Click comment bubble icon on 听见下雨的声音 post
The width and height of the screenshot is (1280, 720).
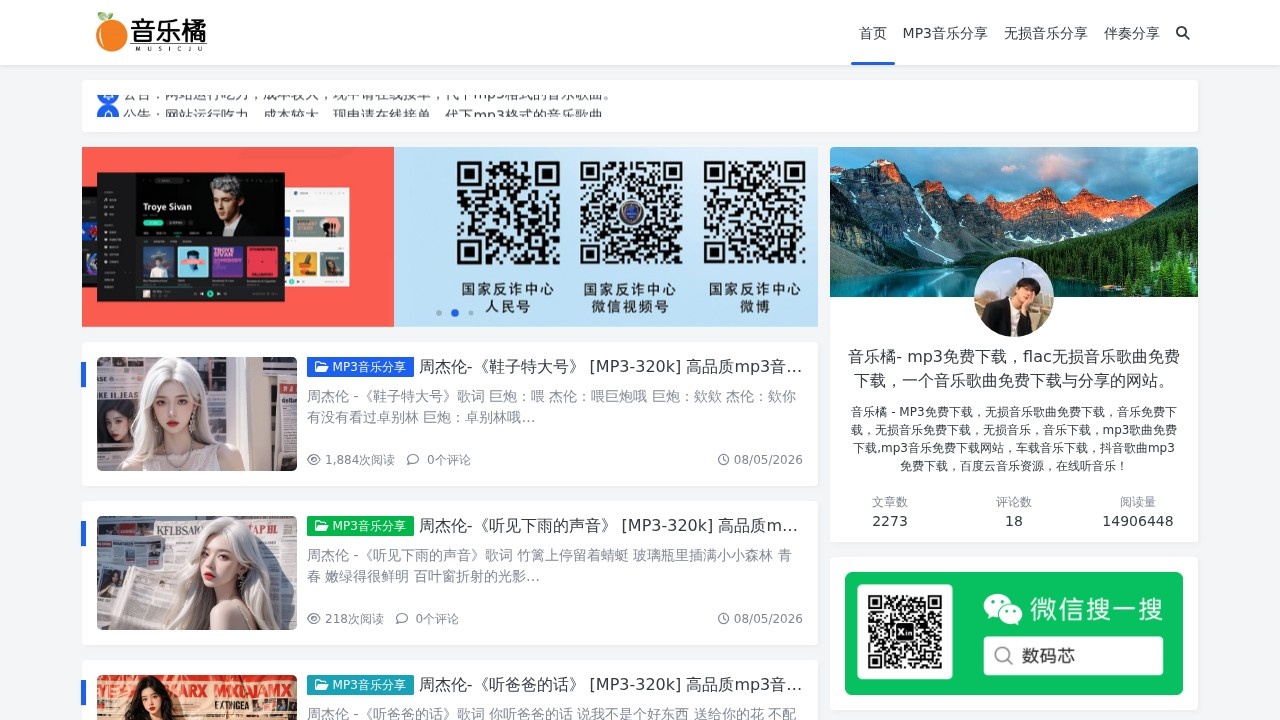[402, 619]
